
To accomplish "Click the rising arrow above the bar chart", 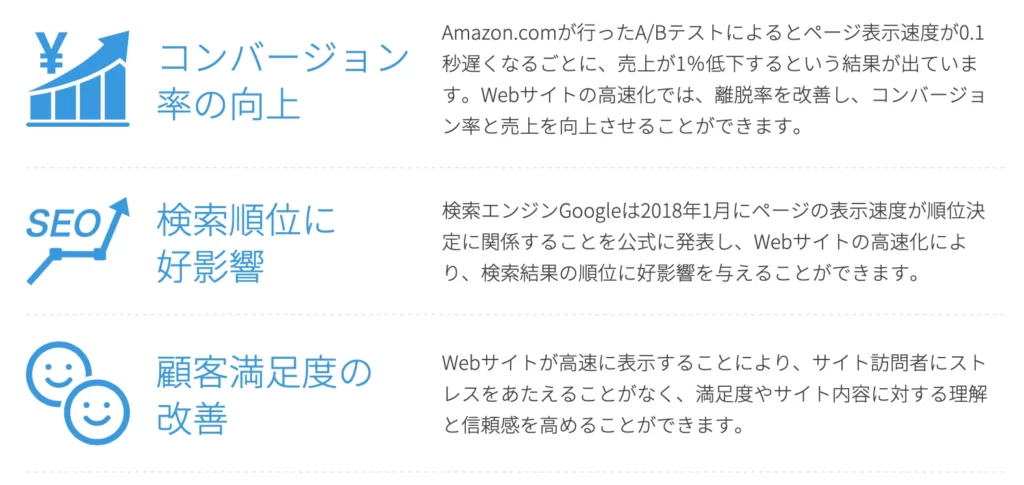I will tap(90, 61).
